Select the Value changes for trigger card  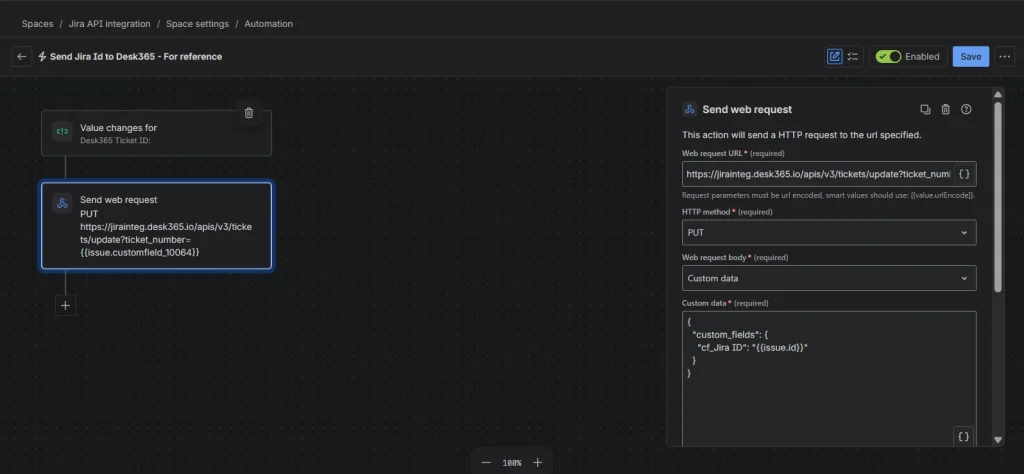coord(156,133)
